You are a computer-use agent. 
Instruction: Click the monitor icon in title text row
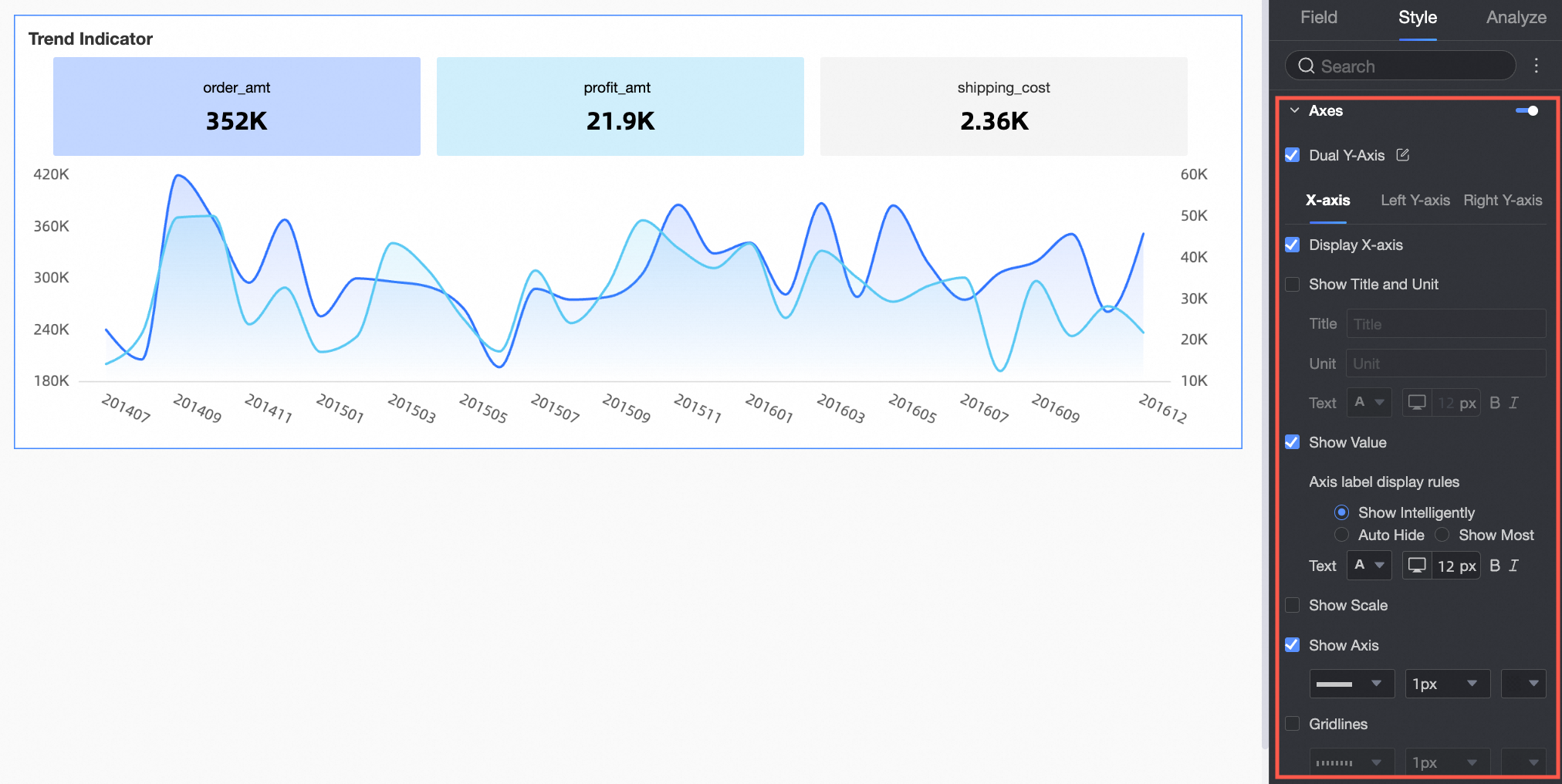point(1417,403)
